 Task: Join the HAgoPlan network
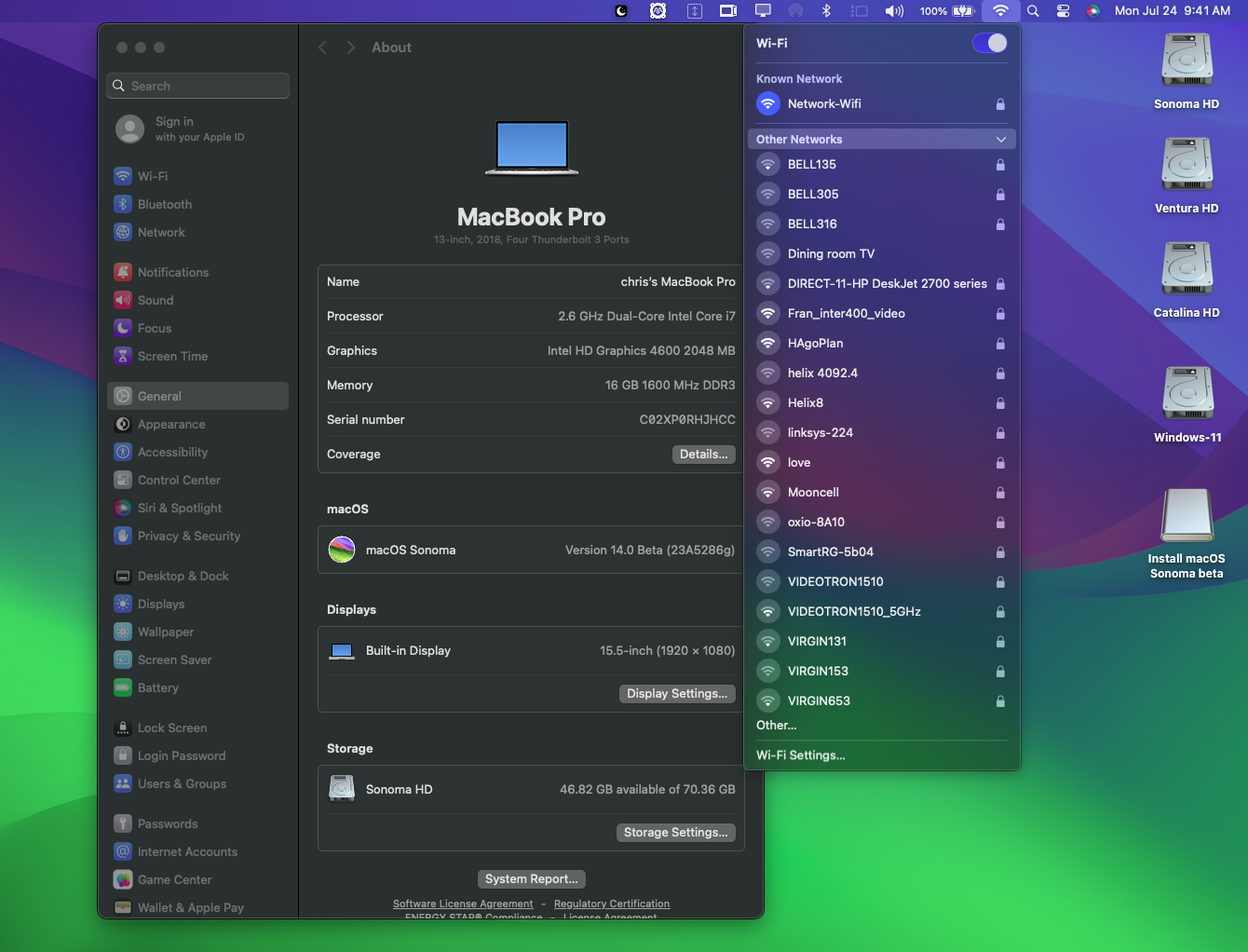click(x=881, y=343)
